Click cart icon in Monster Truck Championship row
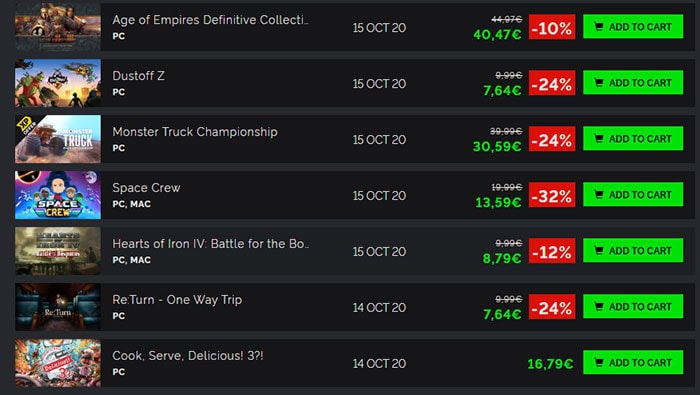The image size is (700, 395). click(599, 139)
